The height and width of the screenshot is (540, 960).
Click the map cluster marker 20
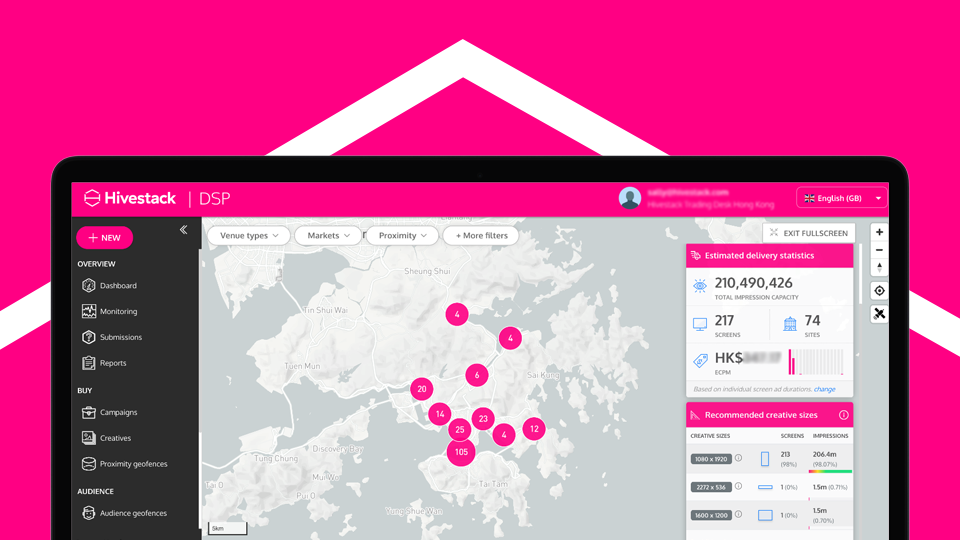pos(422,389)
